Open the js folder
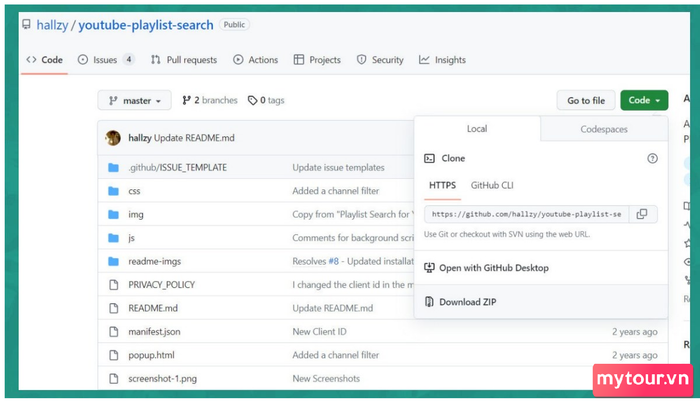The height and width of the screenshot is (405, 700). point(131,238)
